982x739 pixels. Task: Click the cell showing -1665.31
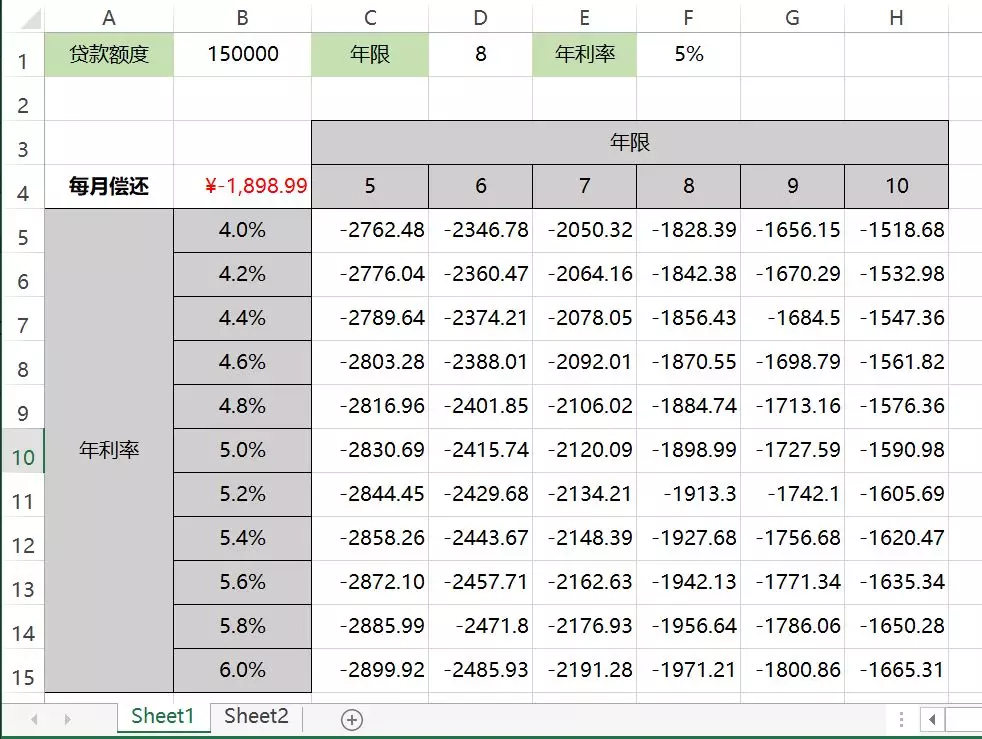point(896,671)
